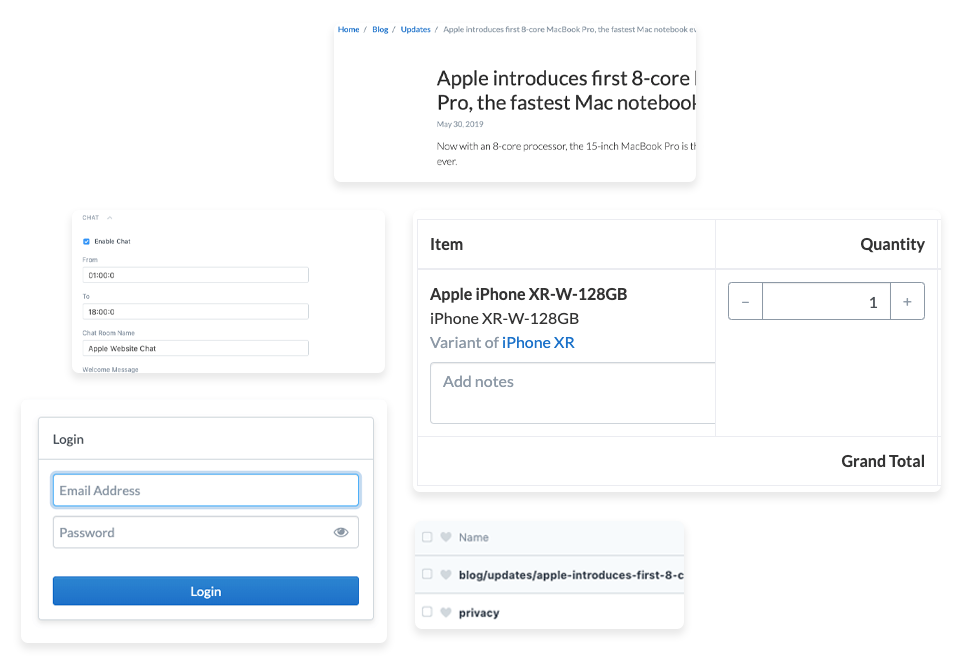965x666 pixels.
Task: Favorite the blog/updates page with heart icon
Action: click(x=446, y=574)
